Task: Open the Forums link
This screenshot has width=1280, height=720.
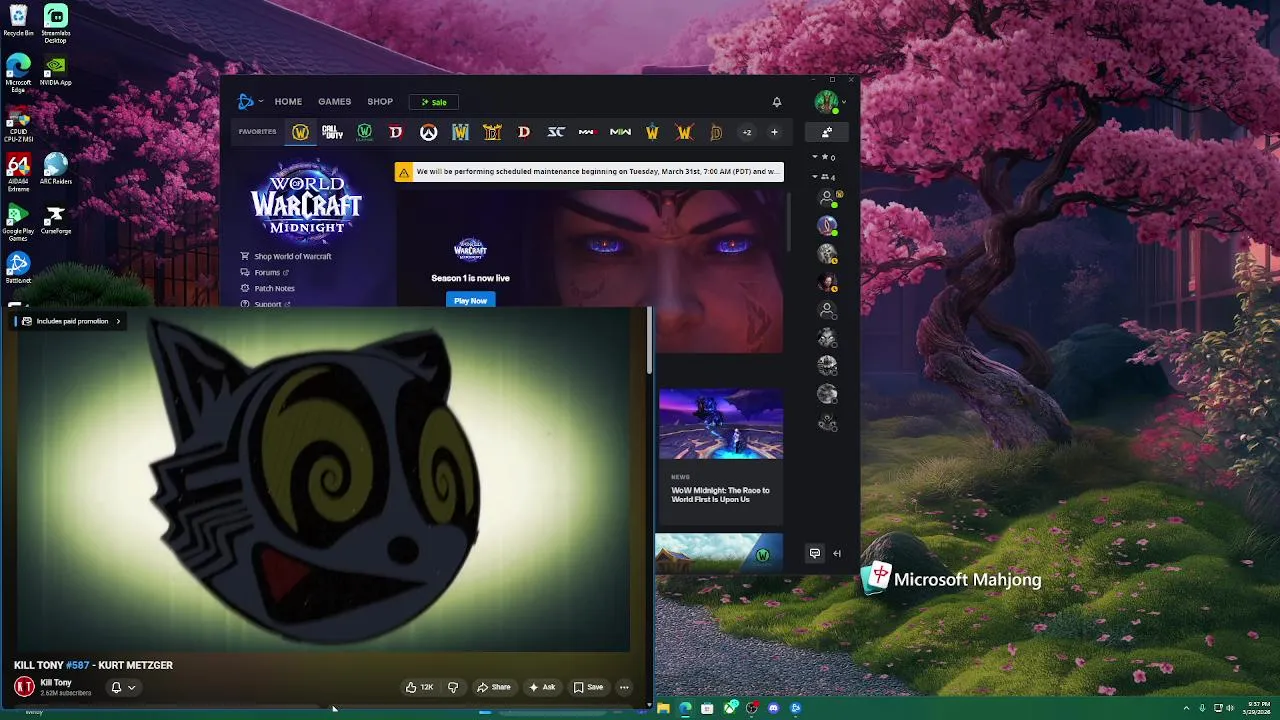Action: 267,272
